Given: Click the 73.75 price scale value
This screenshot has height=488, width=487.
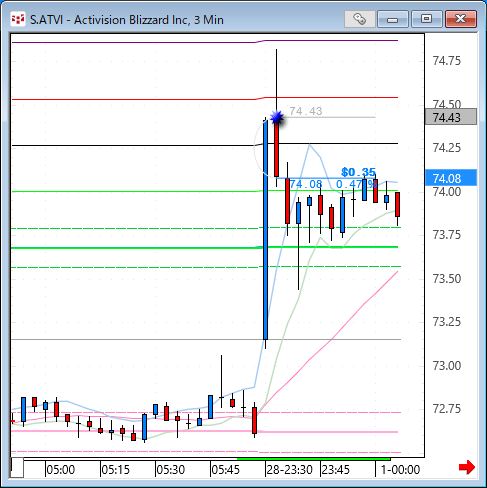Looking at the screenshot, I should tap(446, 235).
